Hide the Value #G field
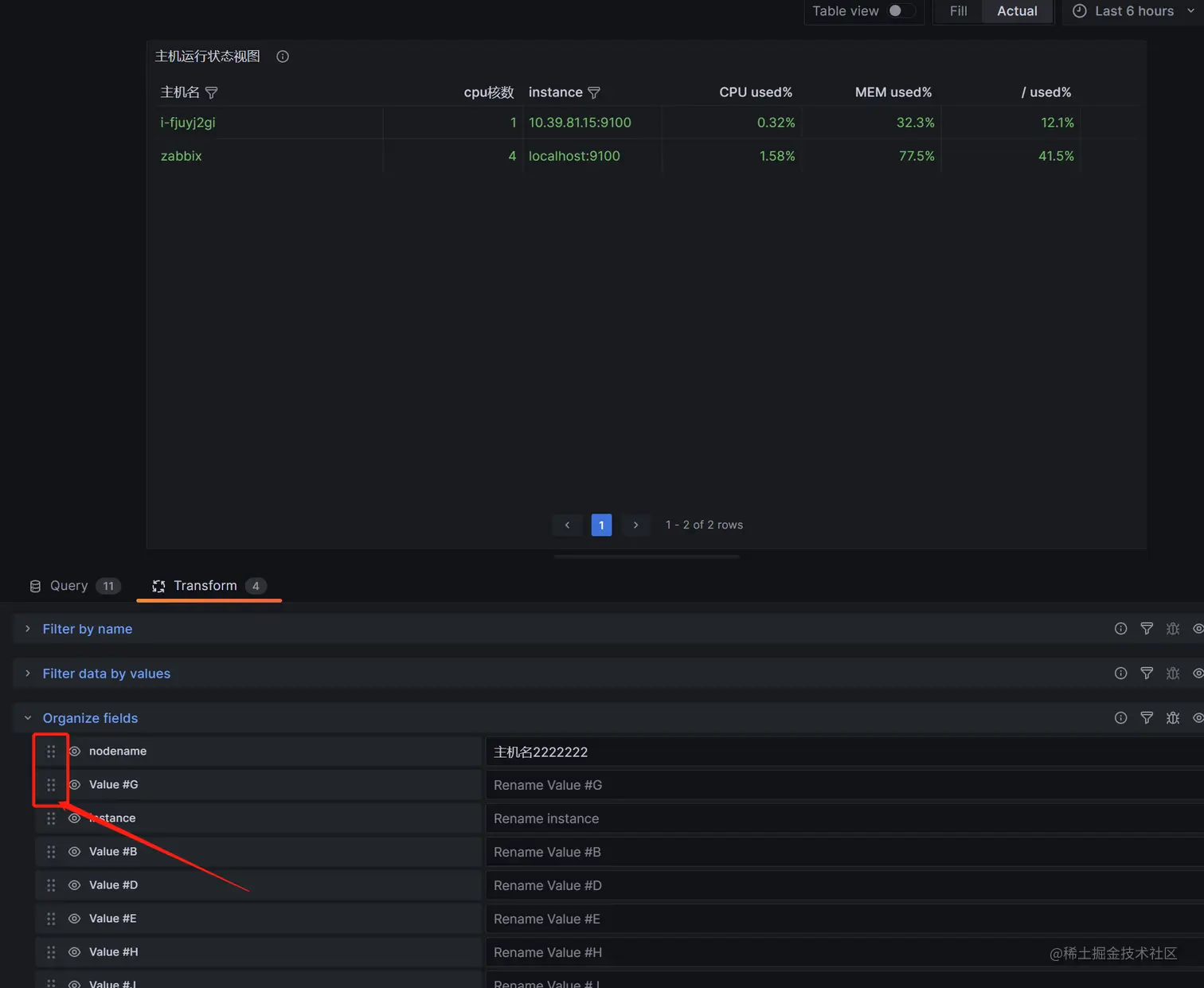This screenshot has height=988, width=1204. point(75,785)
